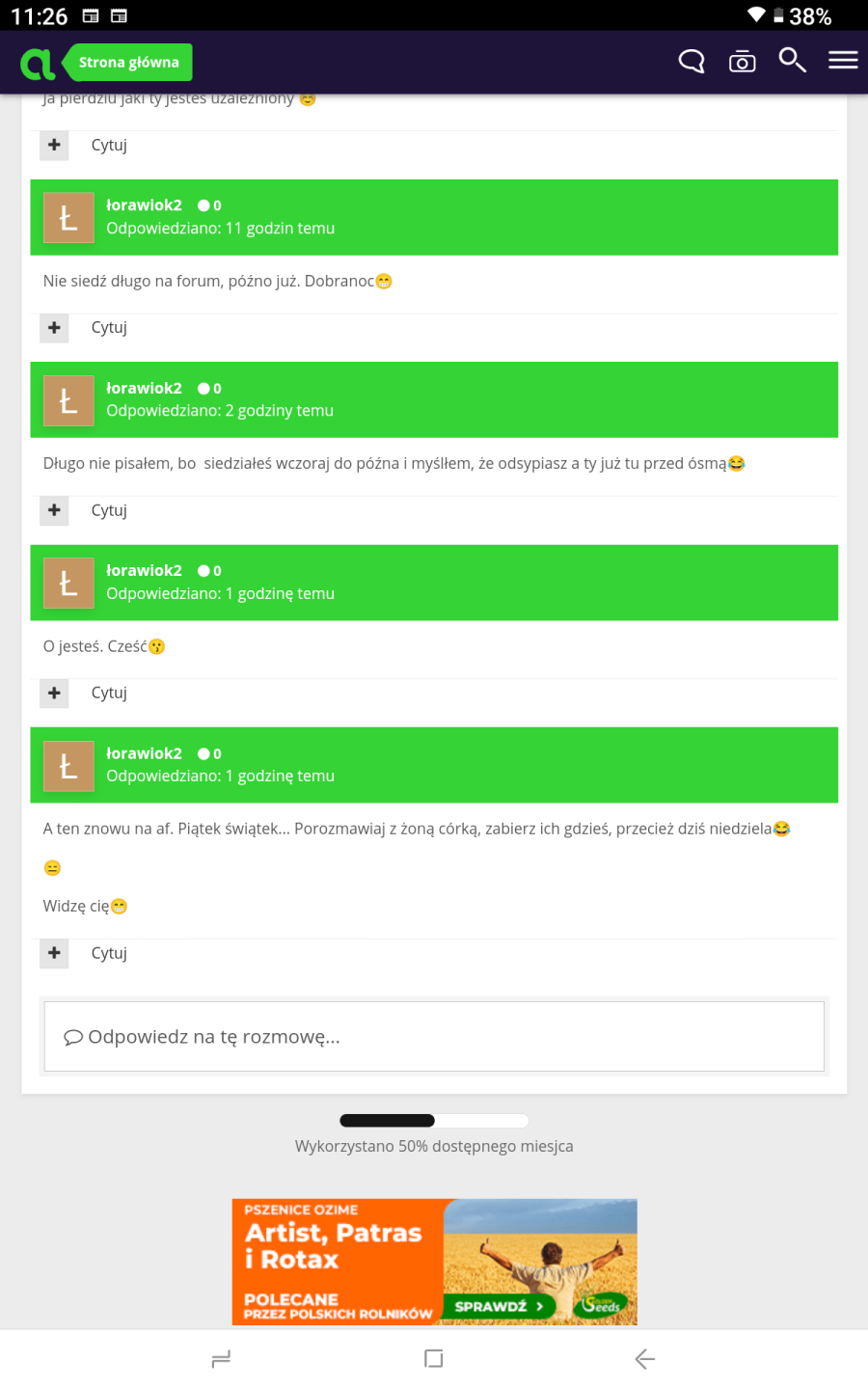Tap the camera icon in header
The height and width of the screenshot is (1389, 868).
[x=742, y=62]
